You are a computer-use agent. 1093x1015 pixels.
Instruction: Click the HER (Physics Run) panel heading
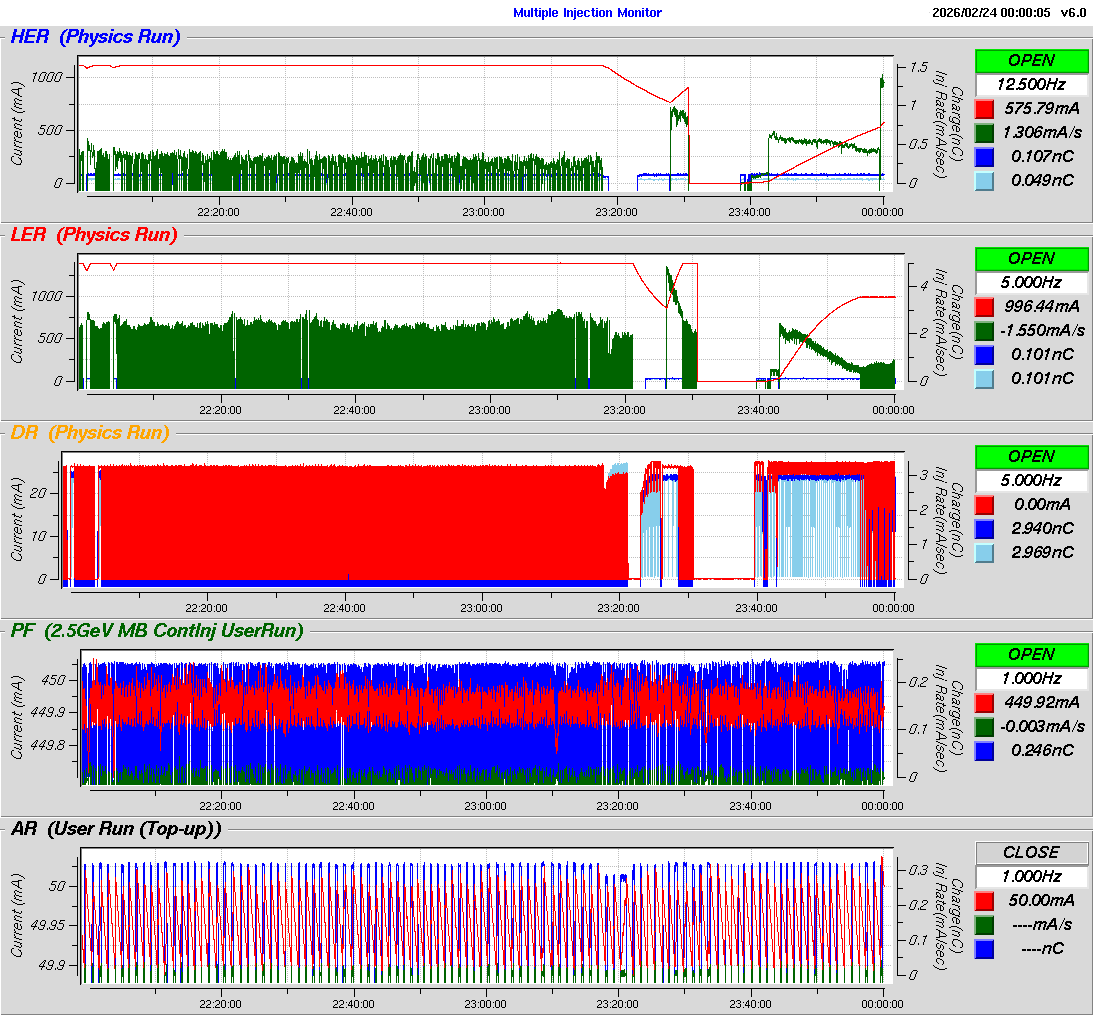[95, 37]
